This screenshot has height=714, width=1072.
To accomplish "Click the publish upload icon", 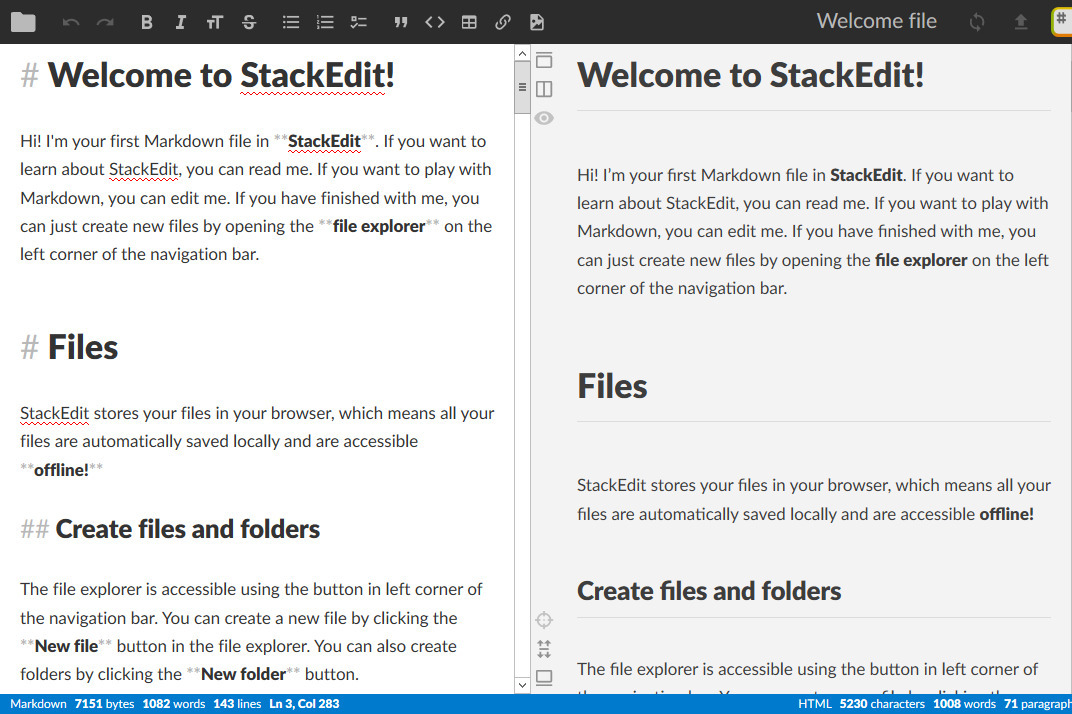I will [1021, 23].
